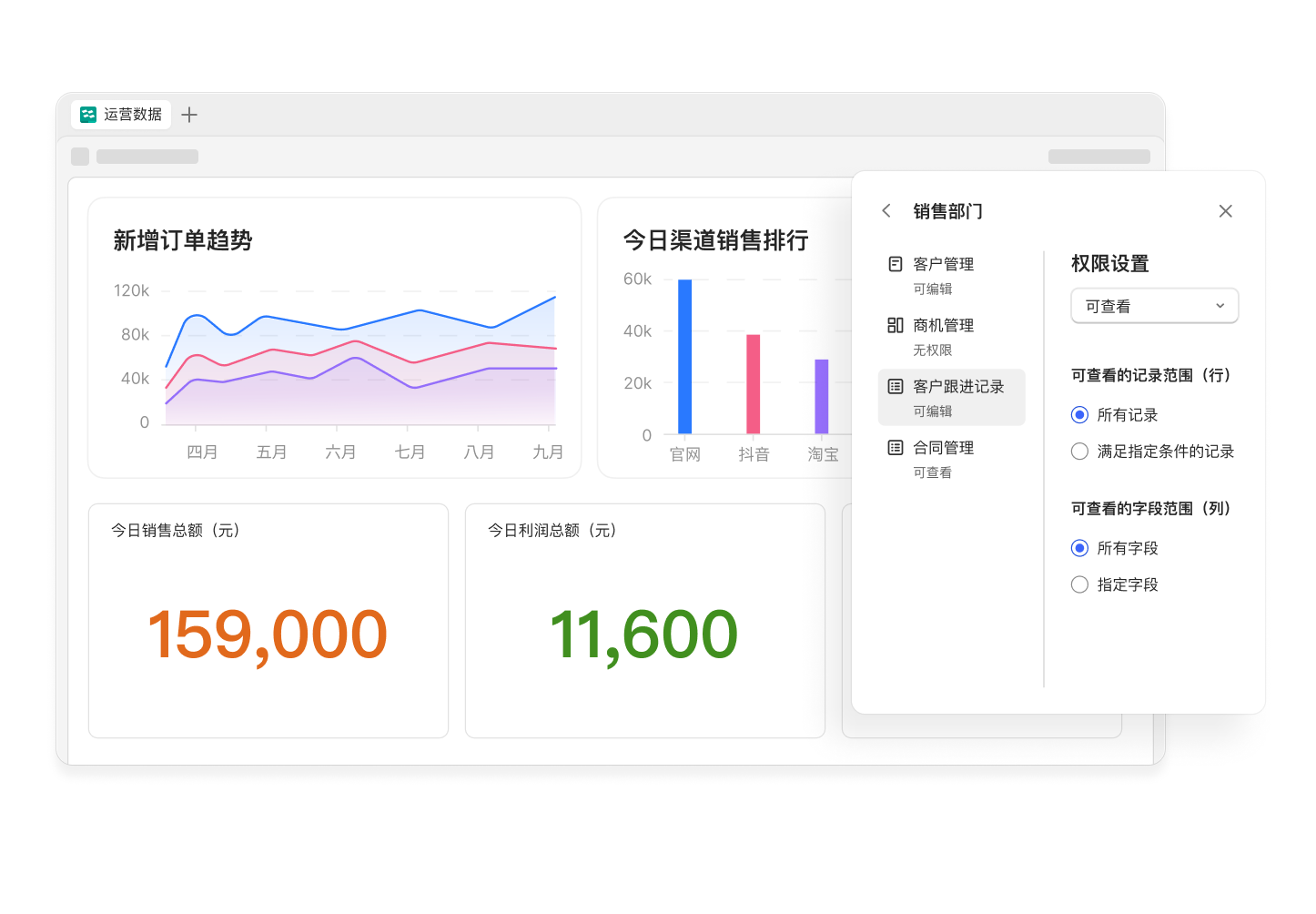Click the 客户跟进记录 list icon
Viewport: 1316px width, 914px height.
tap(896, 387)
